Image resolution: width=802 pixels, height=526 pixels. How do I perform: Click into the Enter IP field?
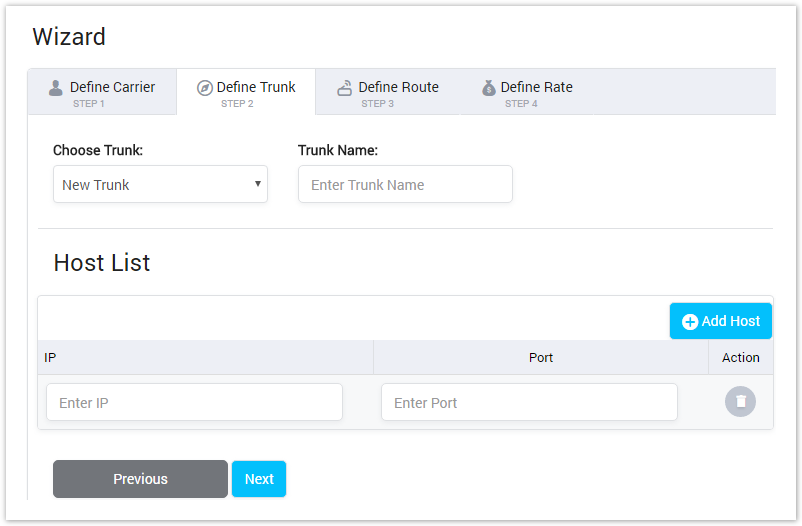[x=194, y=403]
